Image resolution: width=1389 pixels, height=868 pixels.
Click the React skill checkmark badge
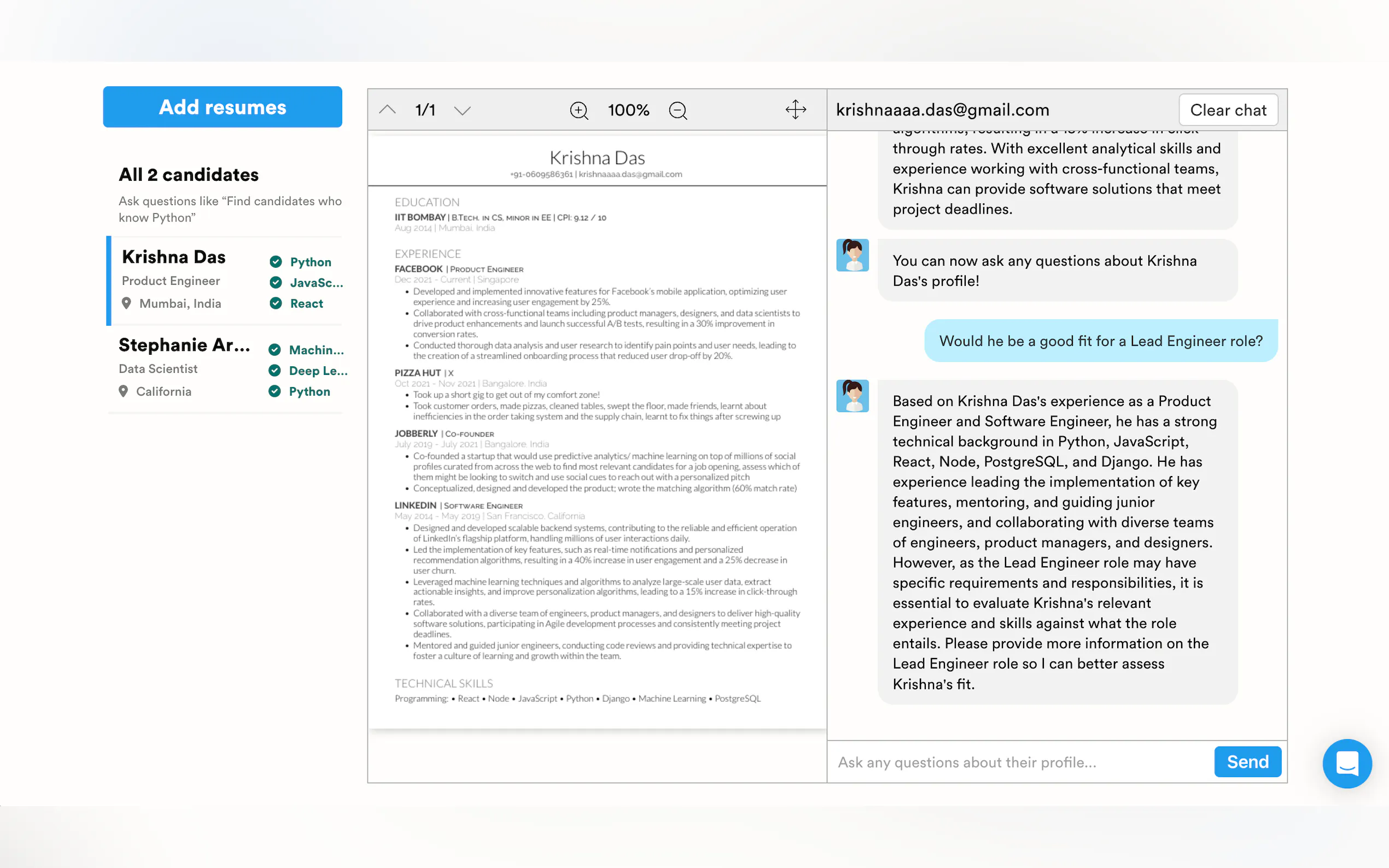pos(276,303)
